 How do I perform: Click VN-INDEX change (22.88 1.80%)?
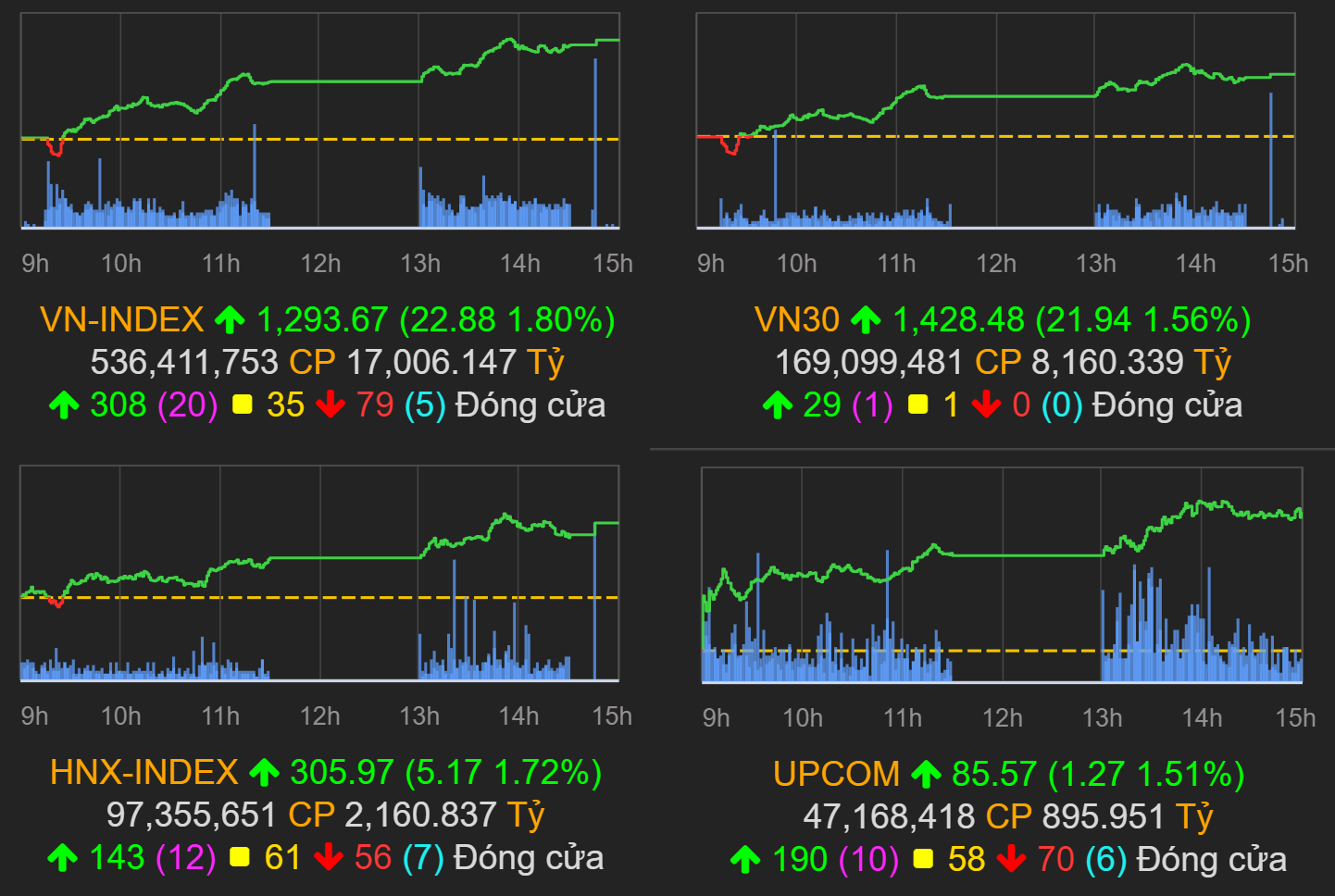507,320
